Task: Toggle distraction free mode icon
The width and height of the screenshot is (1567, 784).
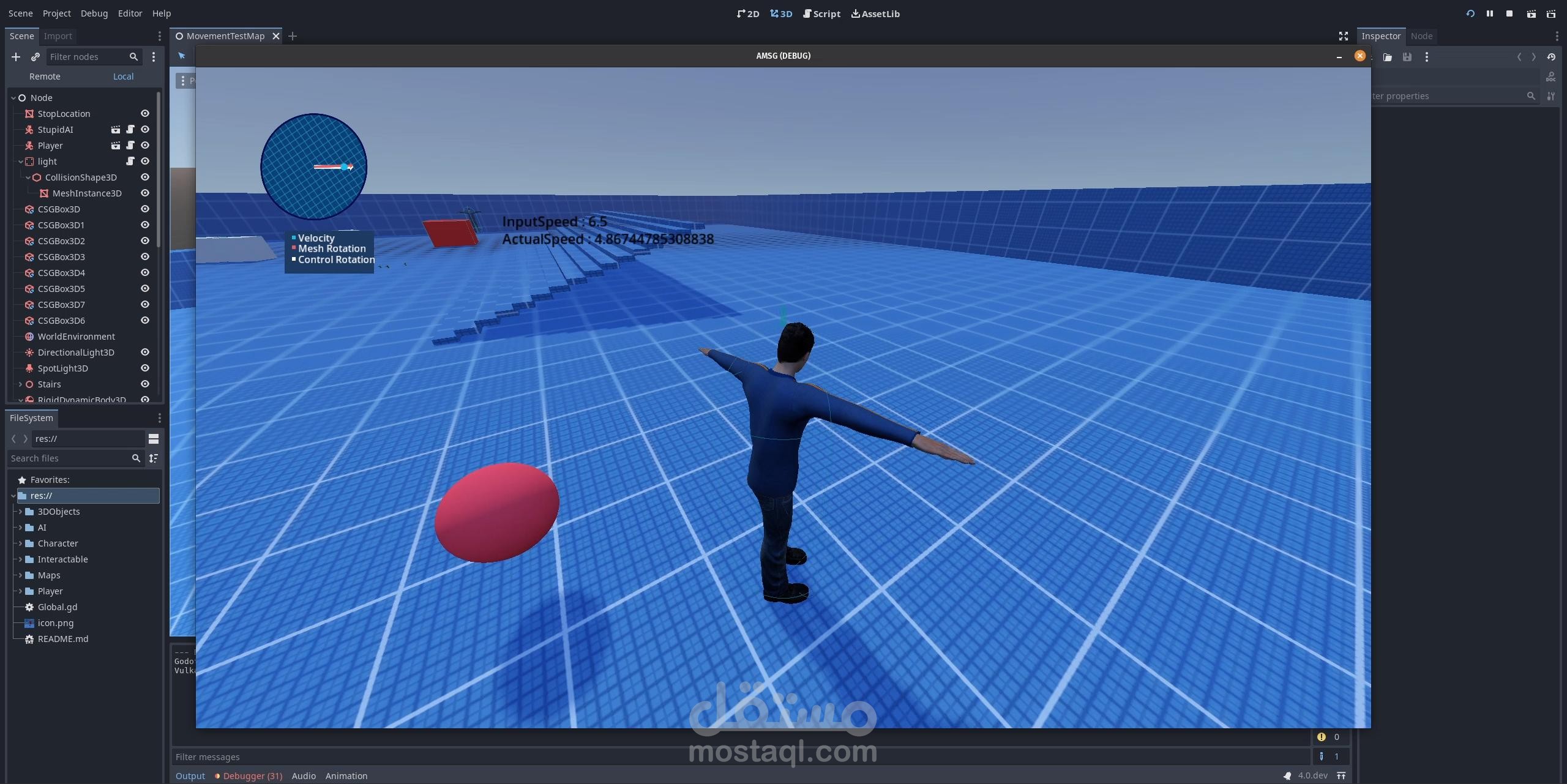Action: click(1344, 36)
